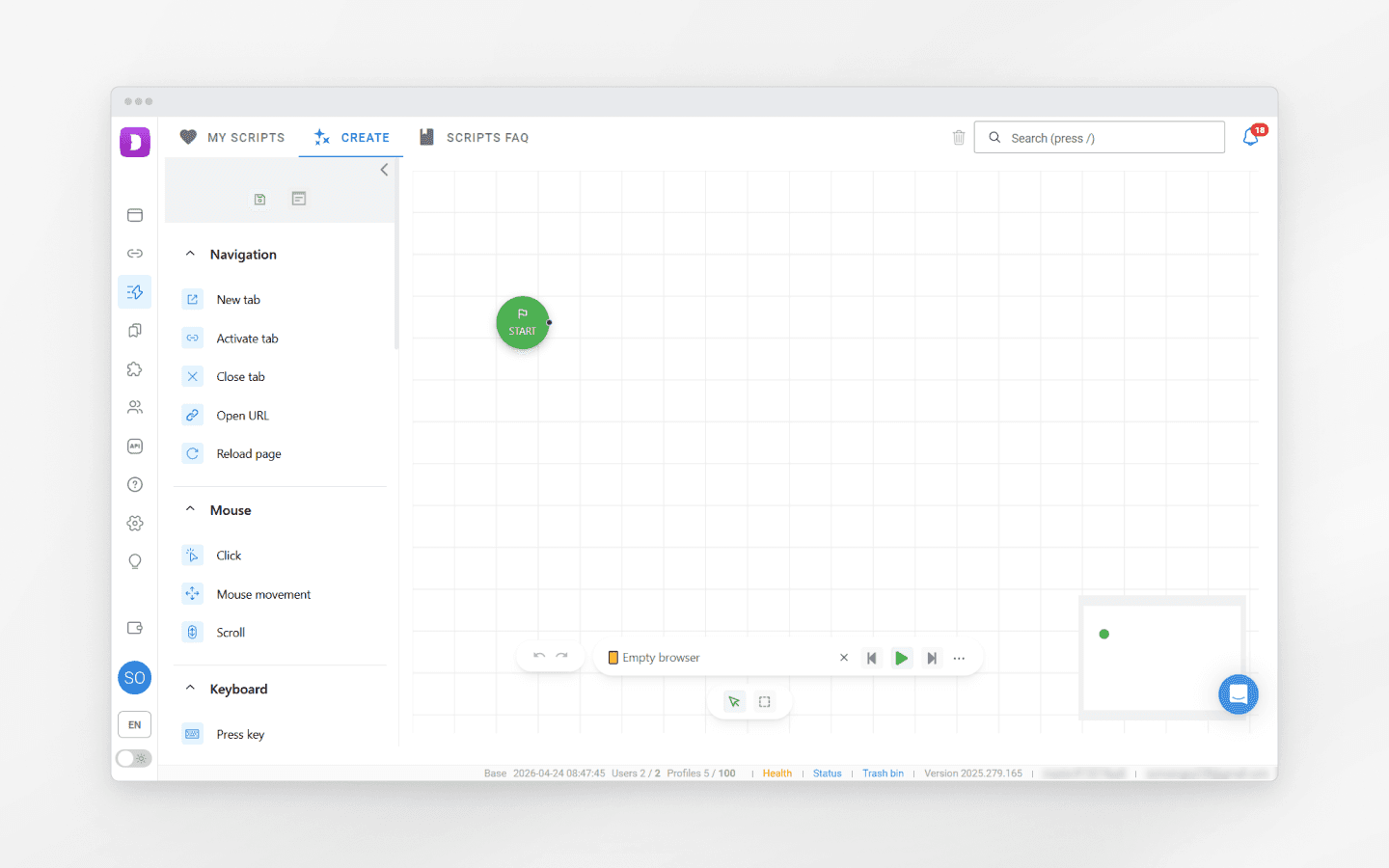Switch to the My Scripts tab

(232, 138)
